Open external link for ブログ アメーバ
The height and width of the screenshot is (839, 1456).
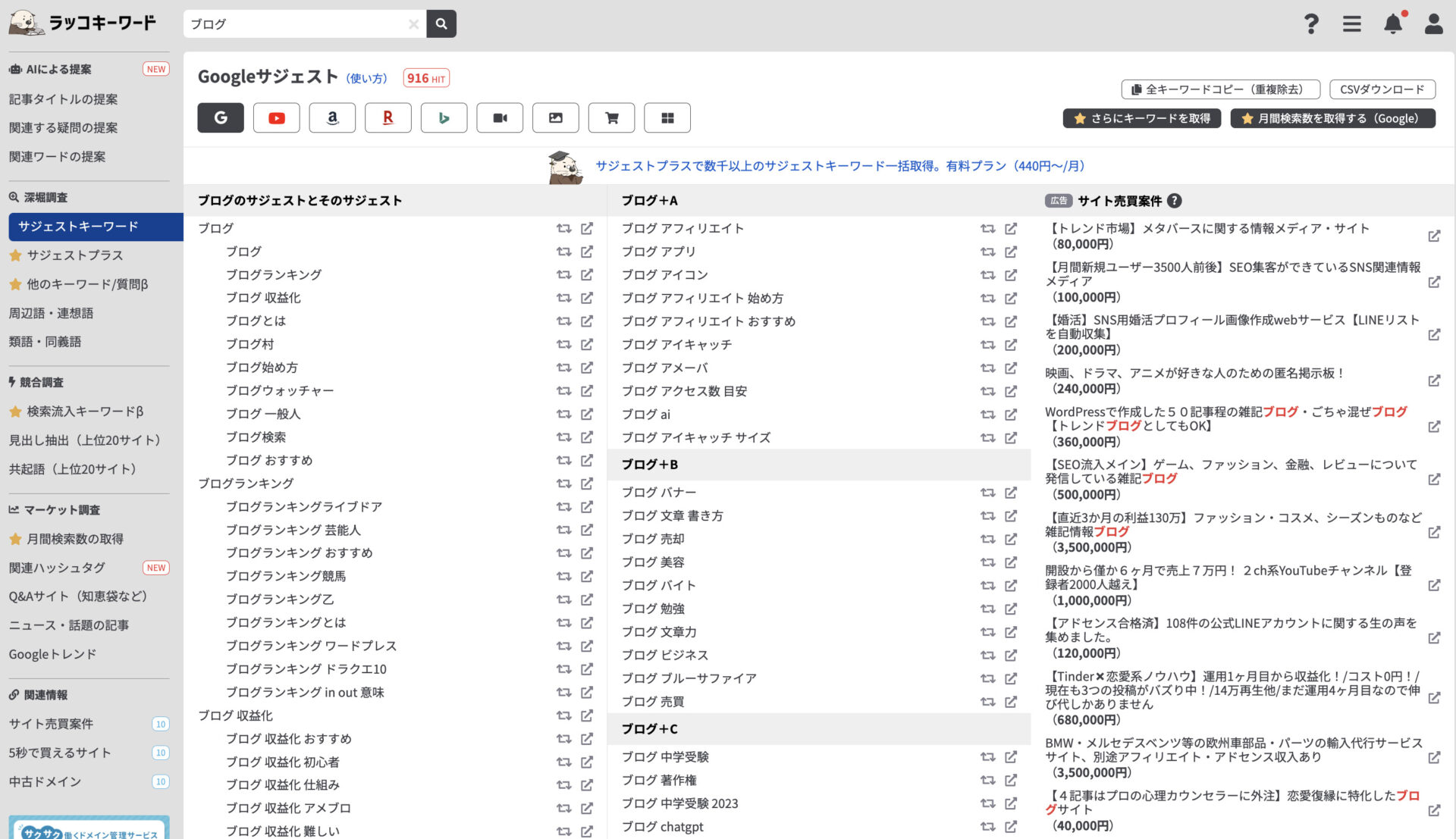point(1011,368)
